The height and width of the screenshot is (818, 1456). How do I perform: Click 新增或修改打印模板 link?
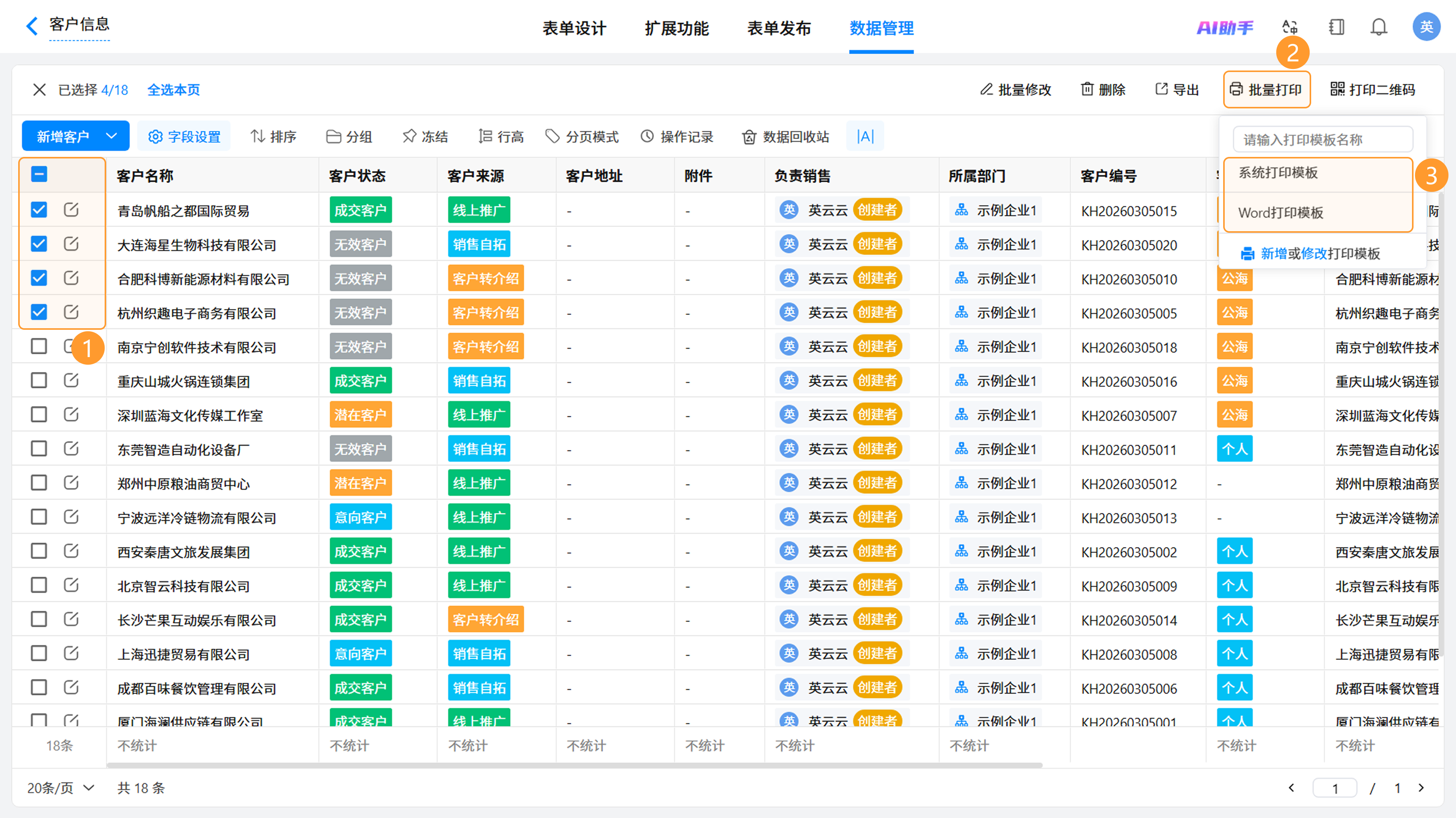1320,254
